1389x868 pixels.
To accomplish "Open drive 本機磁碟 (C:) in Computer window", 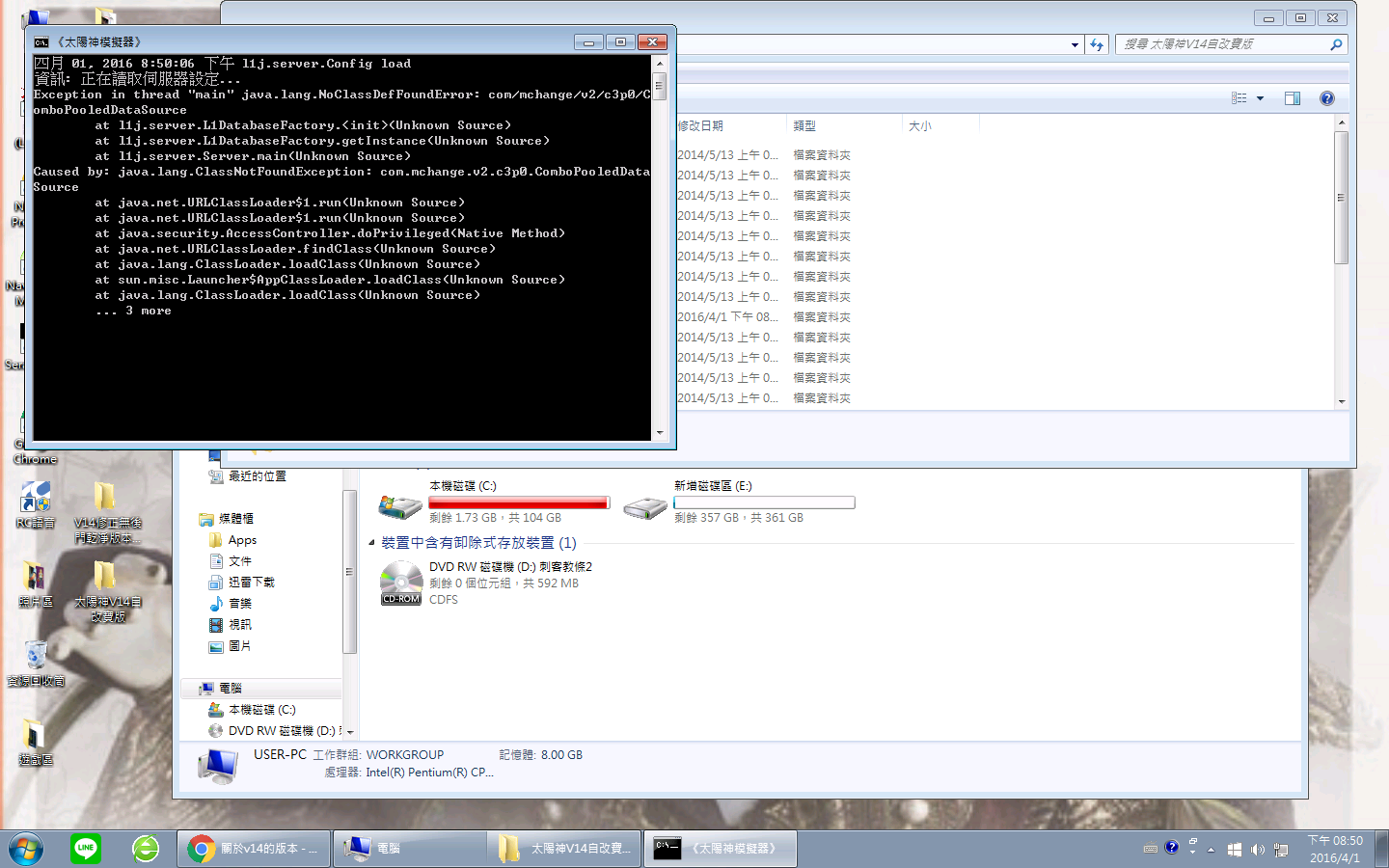I will tap(495, 502).
